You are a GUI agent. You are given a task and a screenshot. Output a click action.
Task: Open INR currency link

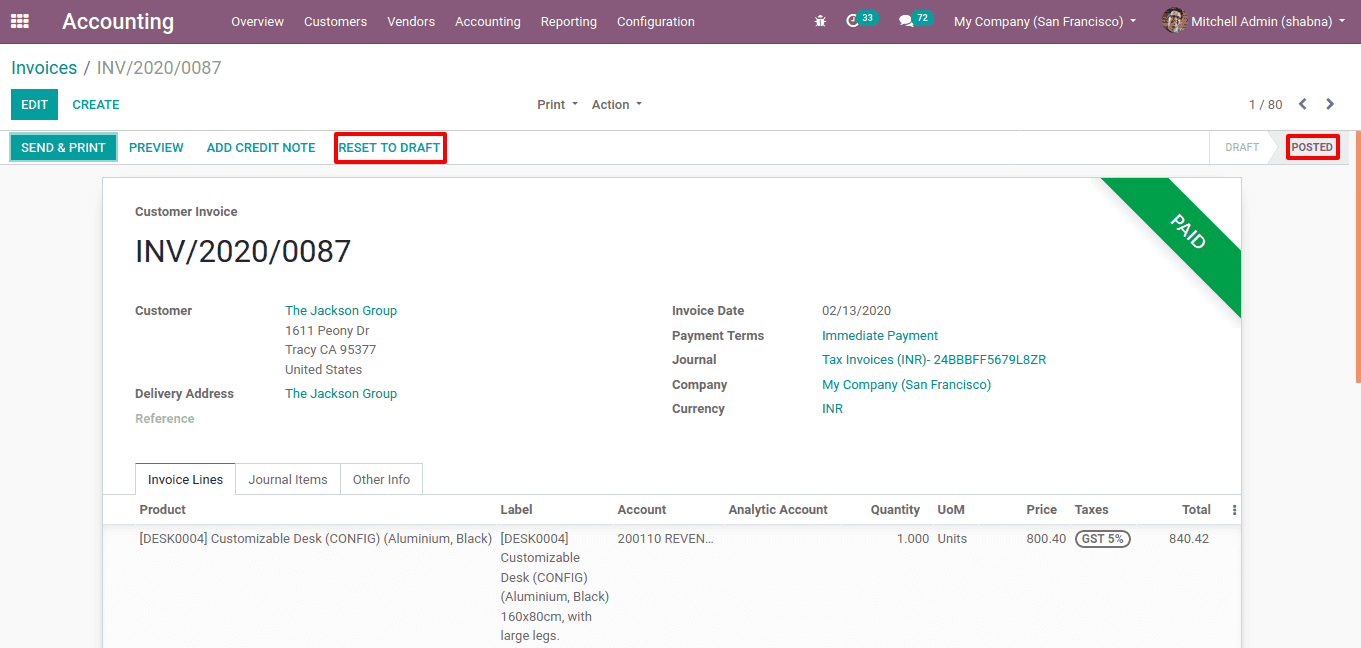(x=832, y=409)
